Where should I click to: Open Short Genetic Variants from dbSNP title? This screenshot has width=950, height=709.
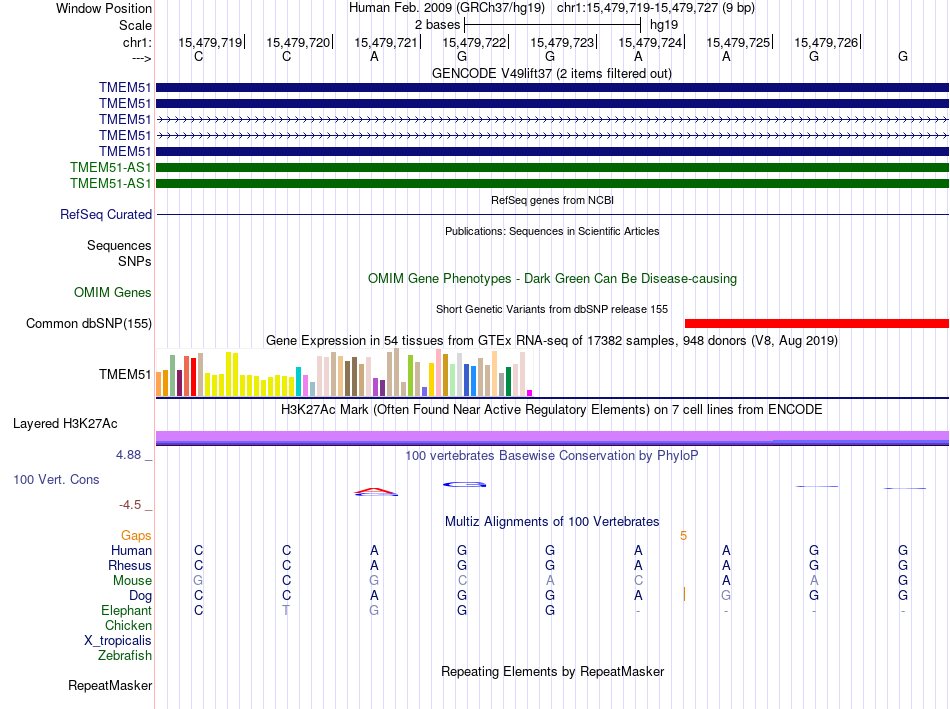coord(552,309)
